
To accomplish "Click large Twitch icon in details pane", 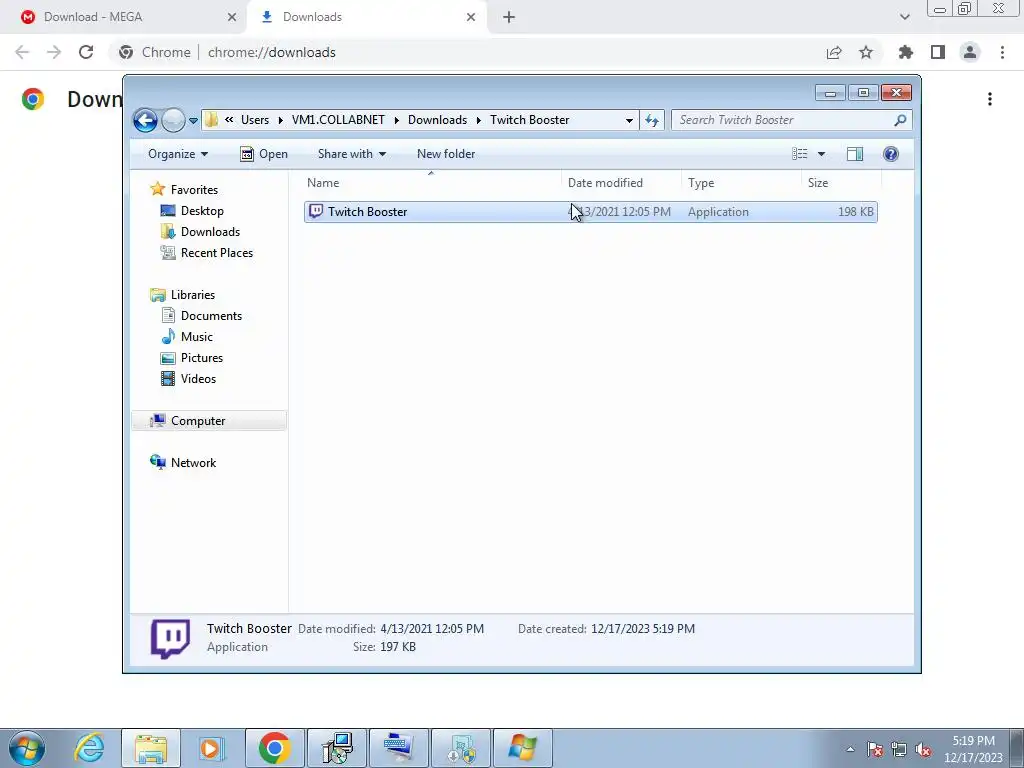I will (170, 639).
